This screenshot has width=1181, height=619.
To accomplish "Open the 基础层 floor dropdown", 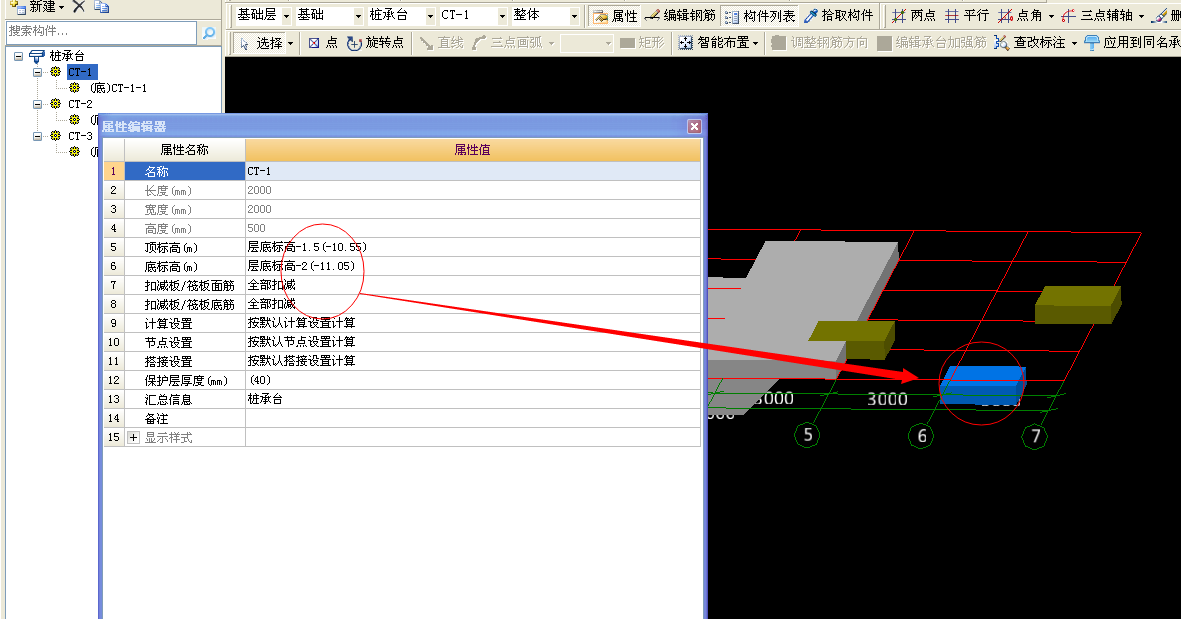I will tap(286, 16).
